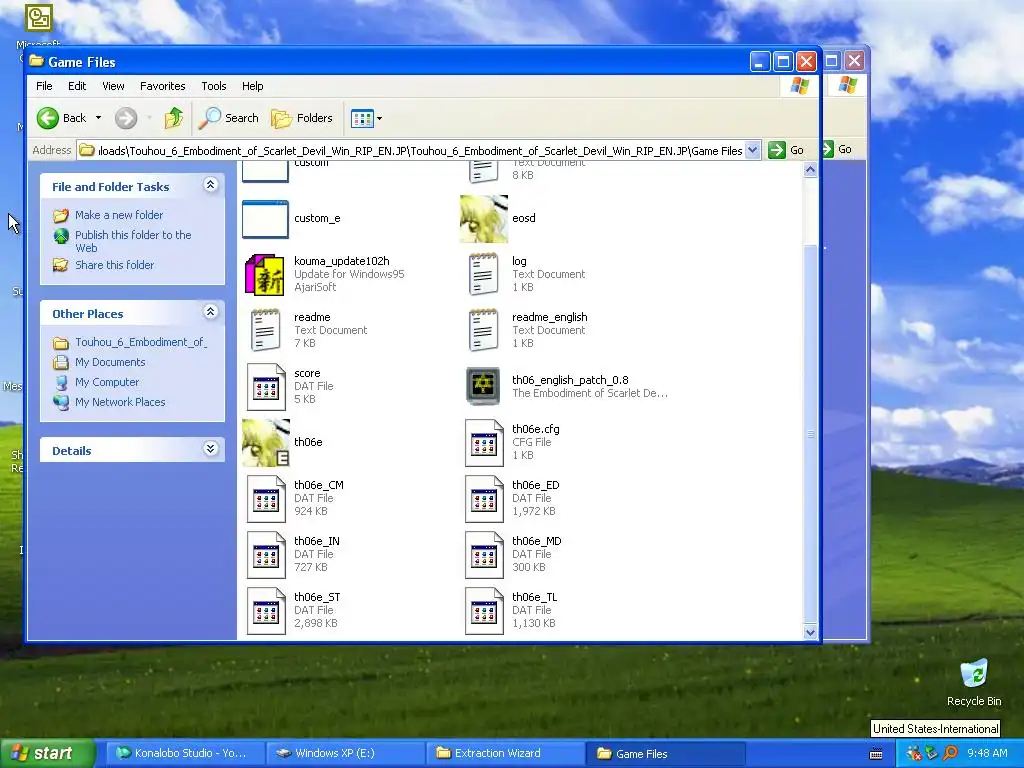This screenshot has height=768, width=1024.
Task: Select the log text document icon
Action: tap(483, 274)
